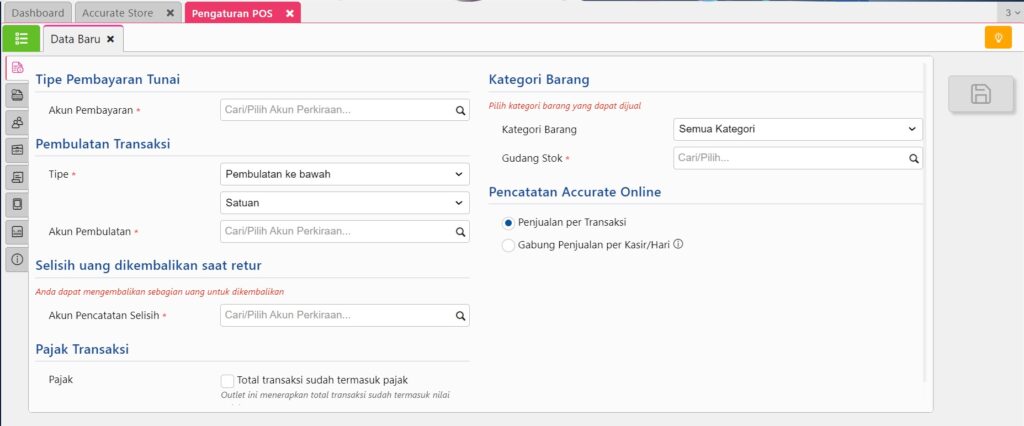Image resolution: width=1024 pixels, height=426 pixels.
Task: Expand Kategori Barang Semua Kategori dropdown
Action: tap(797, 129)
